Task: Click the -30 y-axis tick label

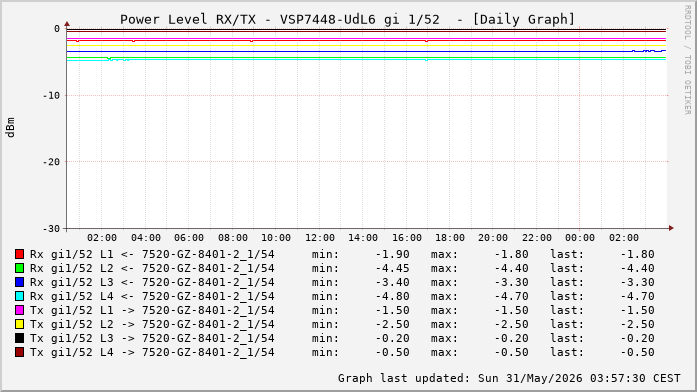Action: click(51, 229)
